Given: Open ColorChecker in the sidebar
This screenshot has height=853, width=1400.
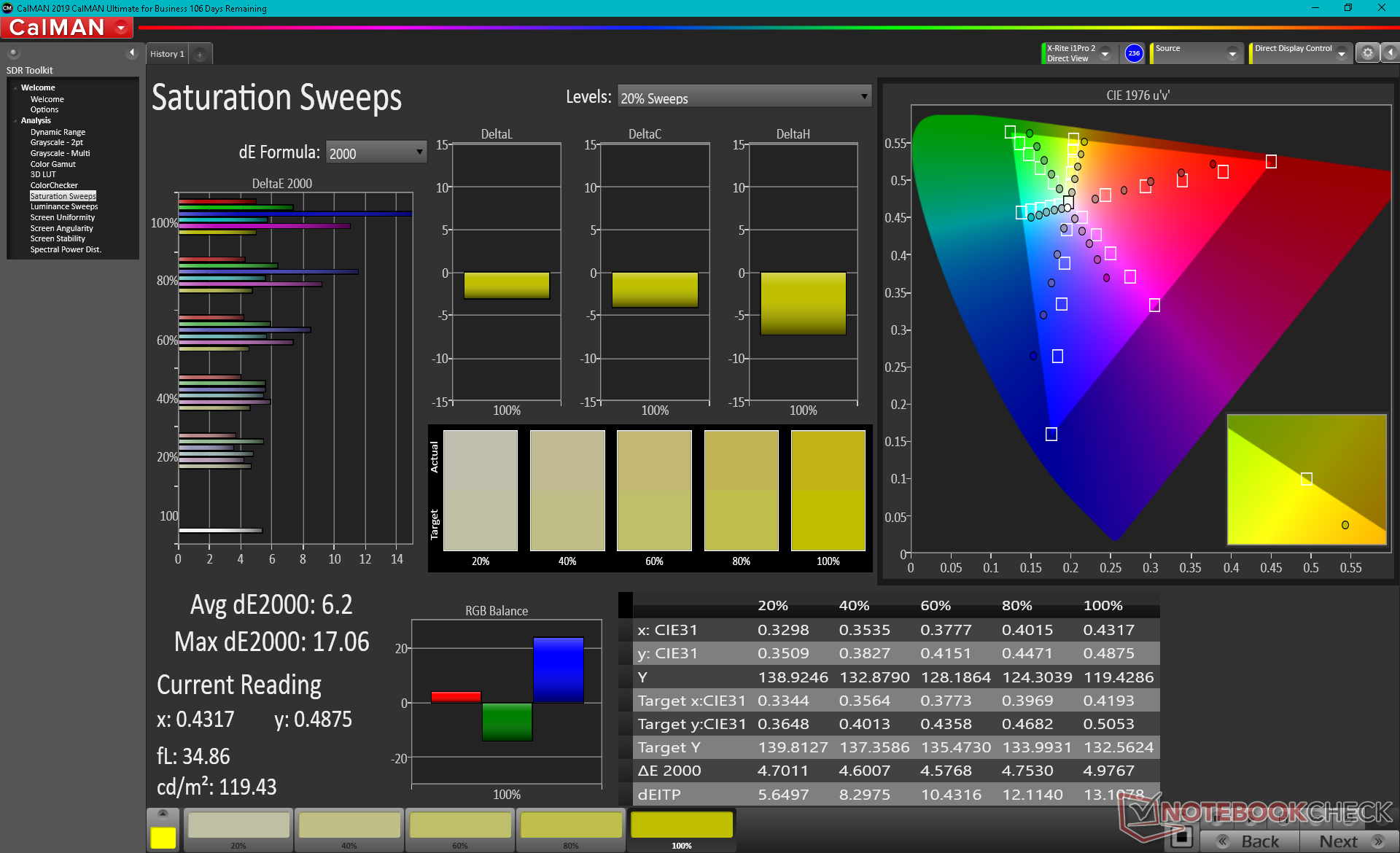Looking at the screenshot, I should (54, 185).
